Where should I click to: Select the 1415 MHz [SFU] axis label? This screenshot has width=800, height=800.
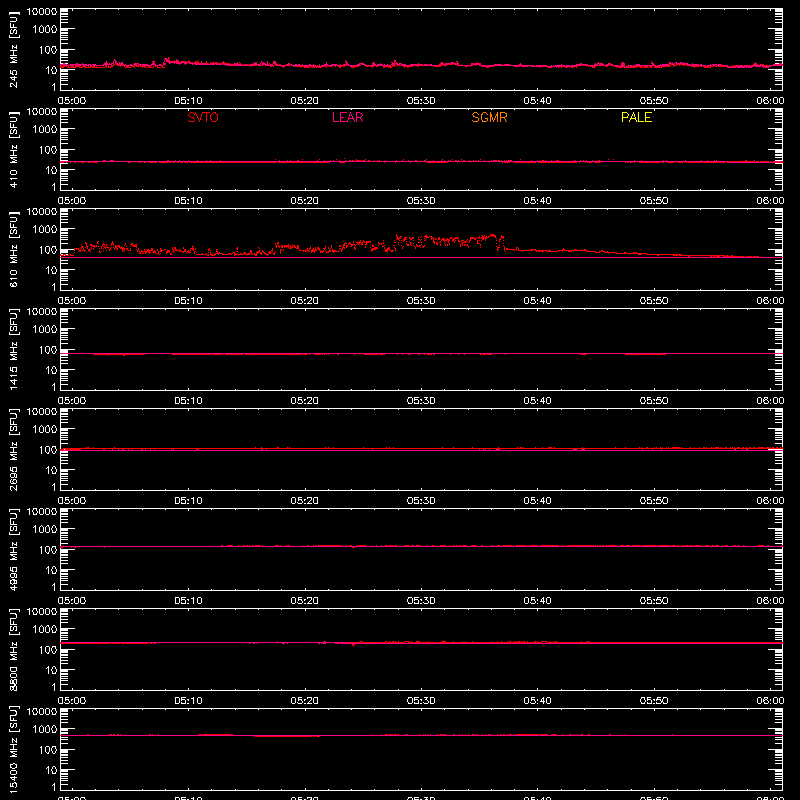13,349
